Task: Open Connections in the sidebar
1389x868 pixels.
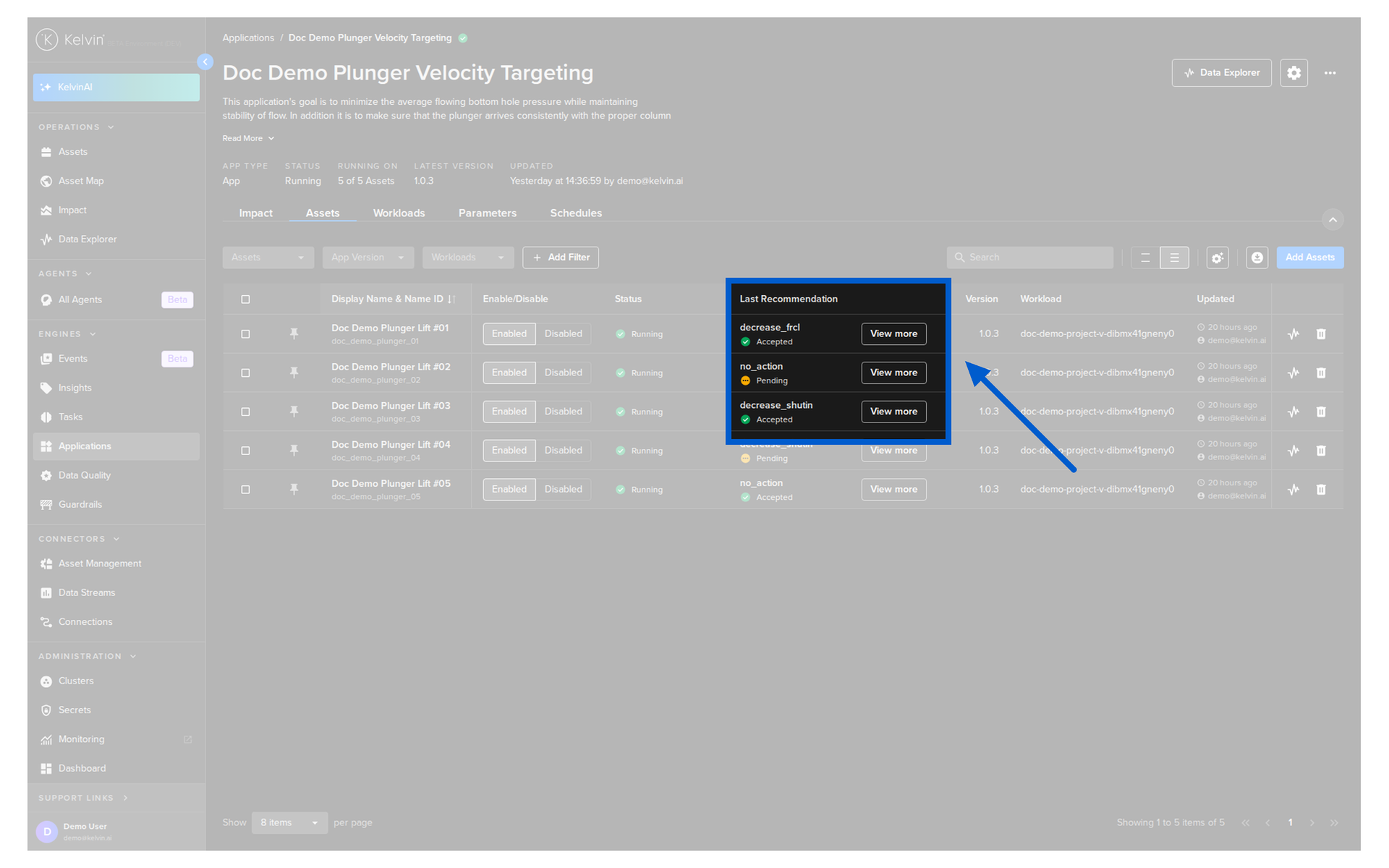Action: (116, 622)
